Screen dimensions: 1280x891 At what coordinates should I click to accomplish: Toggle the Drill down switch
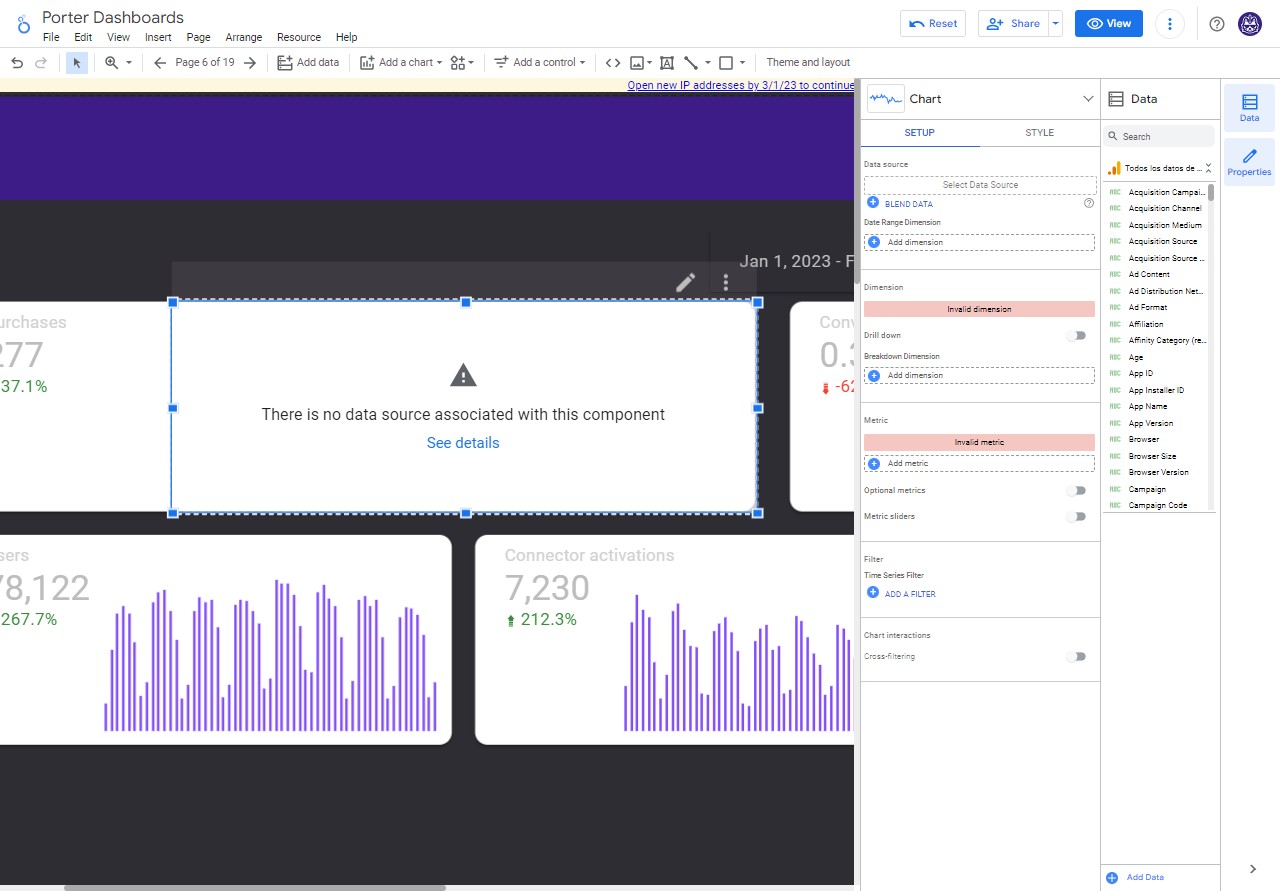coord(1076,336)
